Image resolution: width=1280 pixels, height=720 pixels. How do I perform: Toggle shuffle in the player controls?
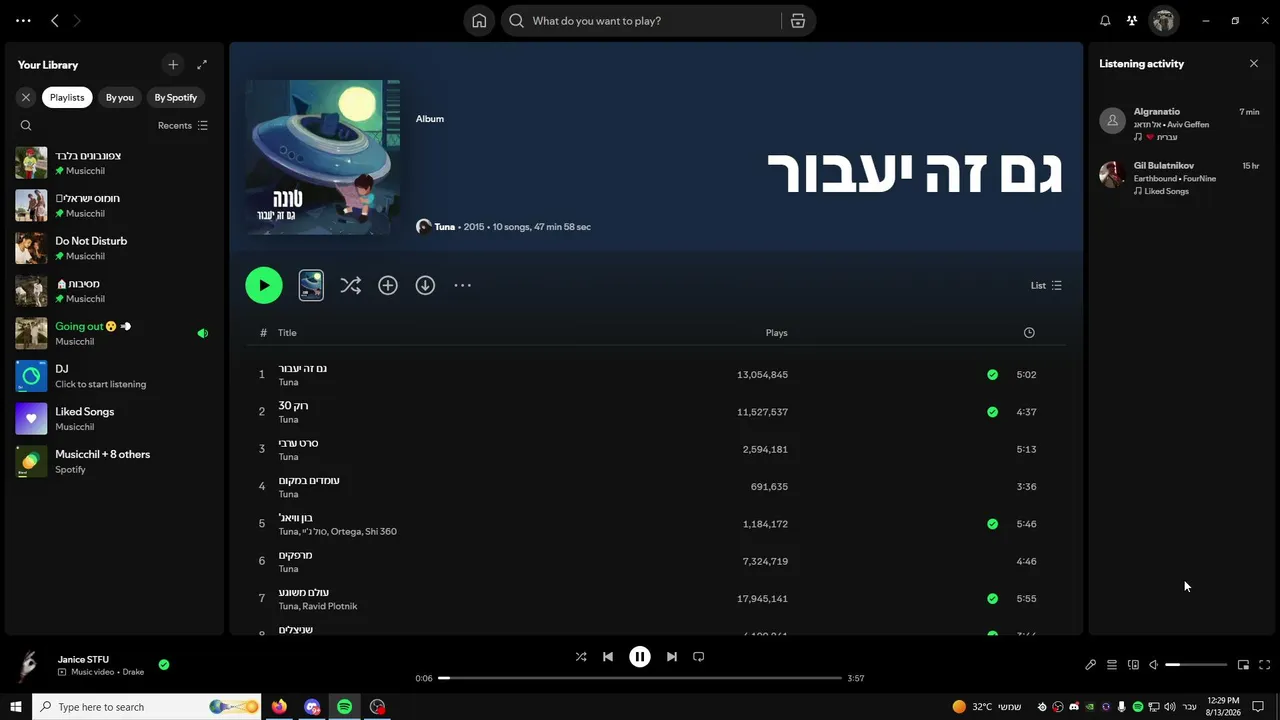[581, 657]
